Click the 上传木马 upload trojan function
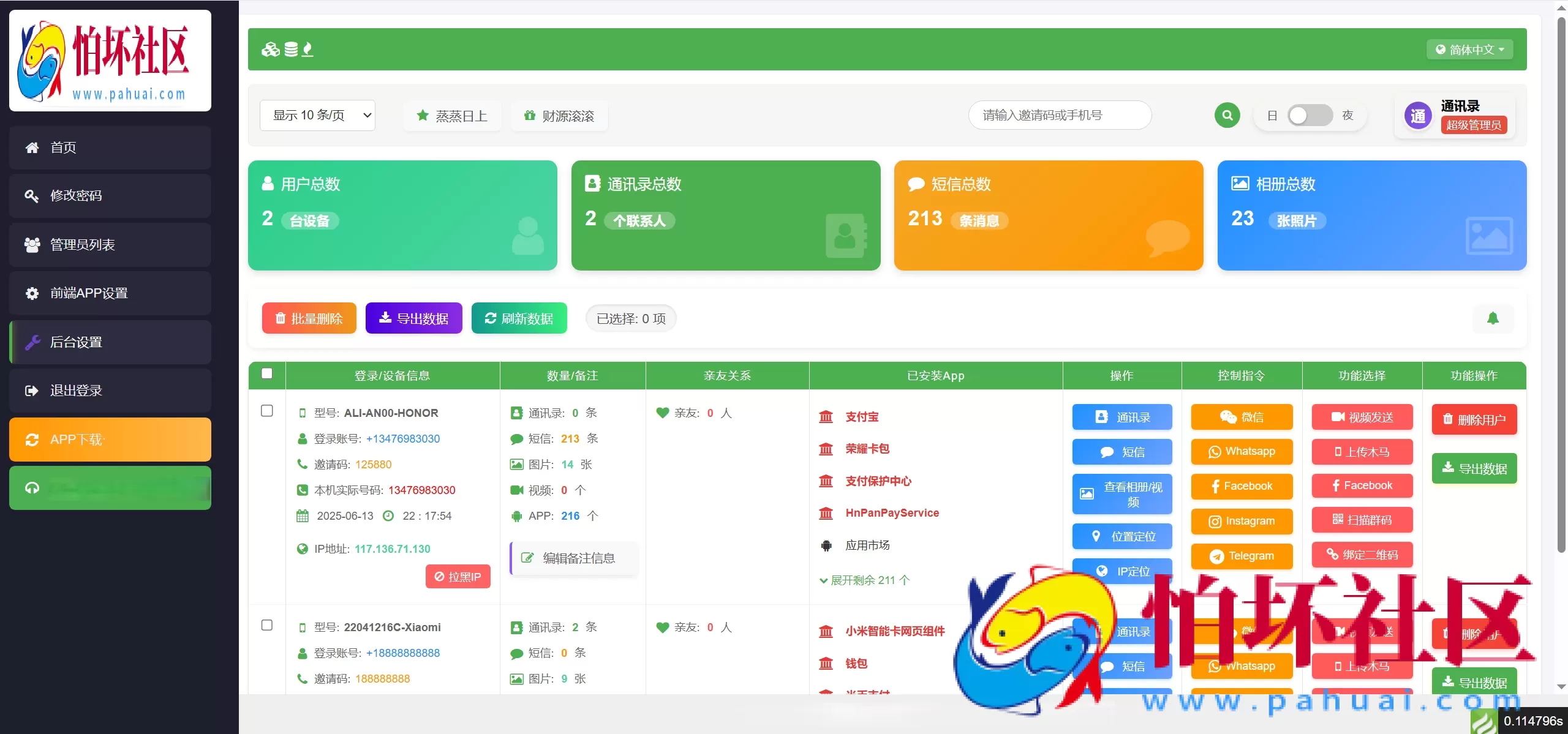This screenshot has height=734, width=1568. point(1362,452)
